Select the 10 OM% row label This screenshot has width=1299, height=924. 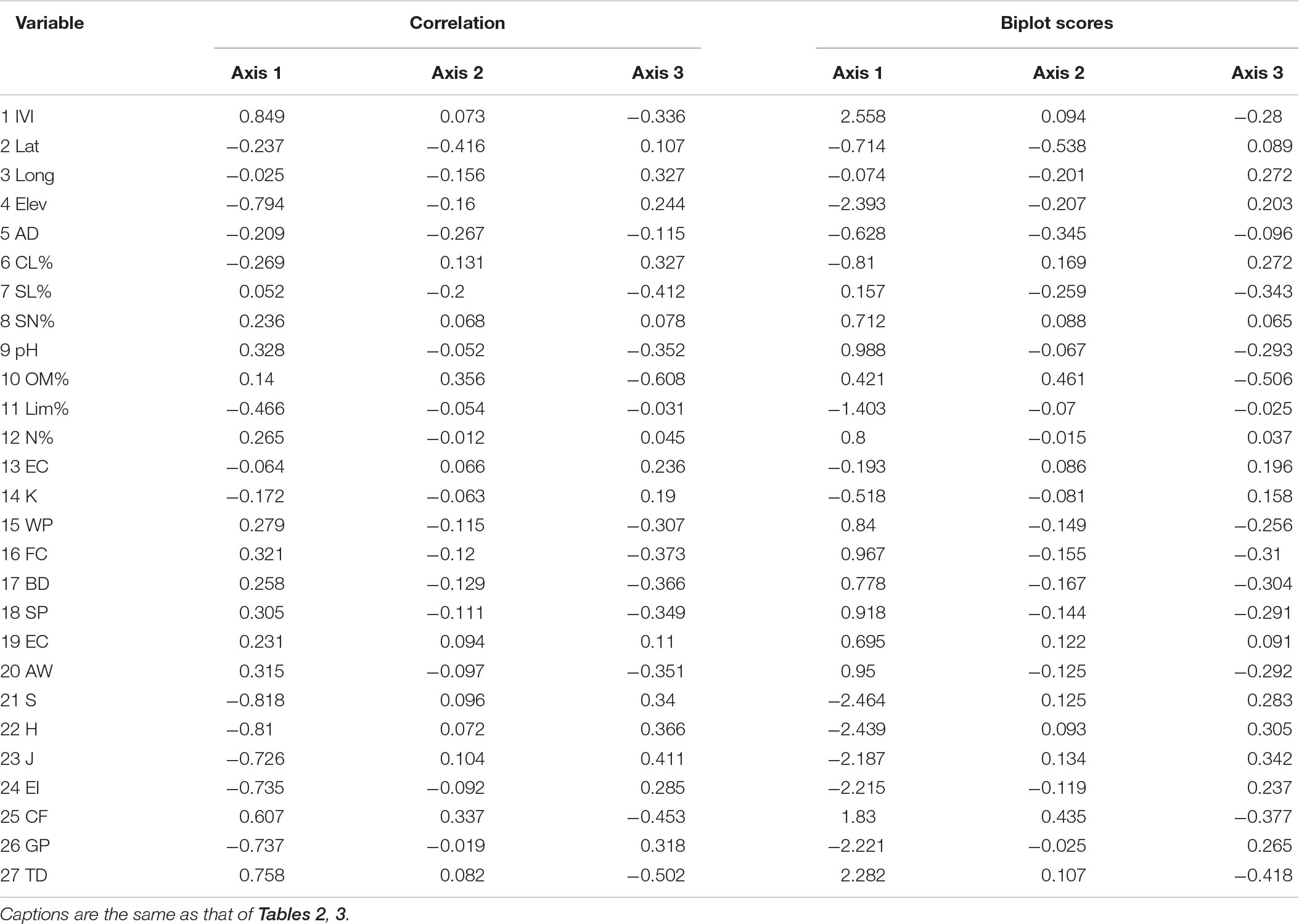[x=35, y=378]
